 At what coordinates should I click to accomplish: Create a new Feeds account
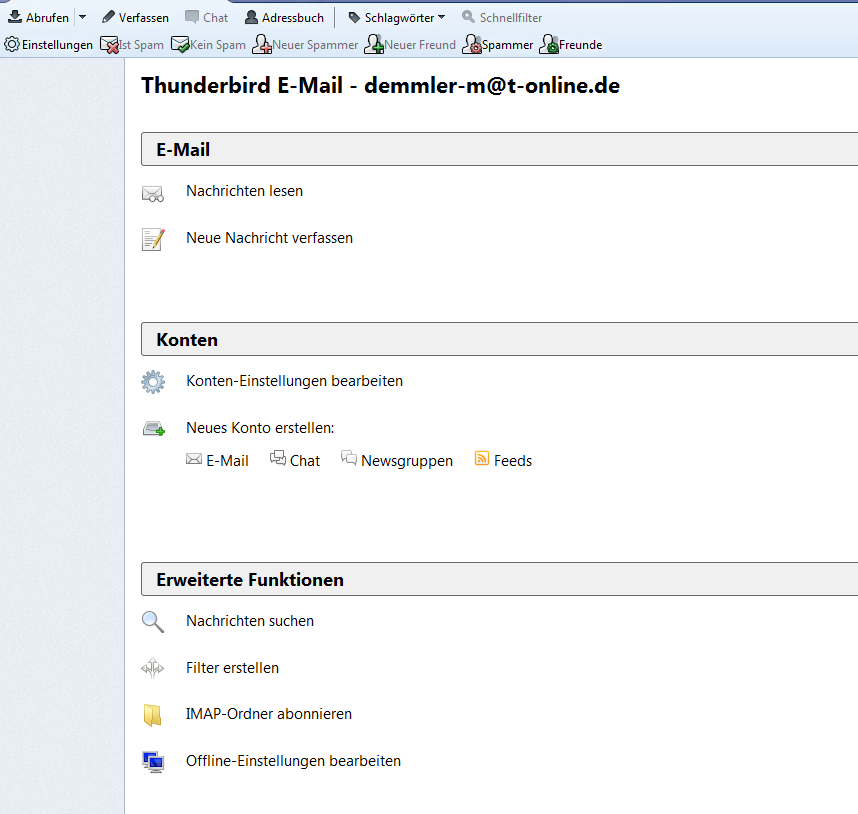pyautogui.click(x=503, y=460)
